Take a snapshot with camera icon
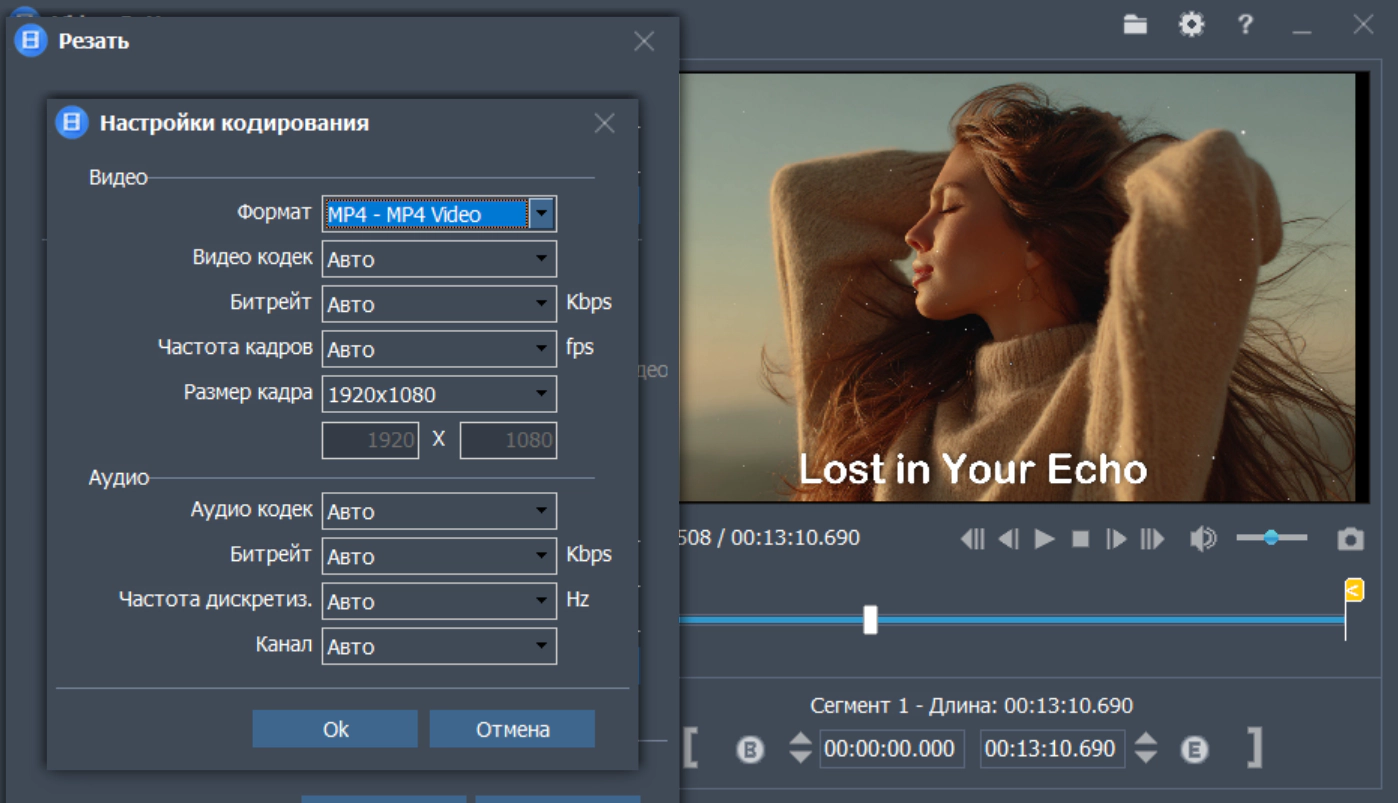 point(1350,540)
